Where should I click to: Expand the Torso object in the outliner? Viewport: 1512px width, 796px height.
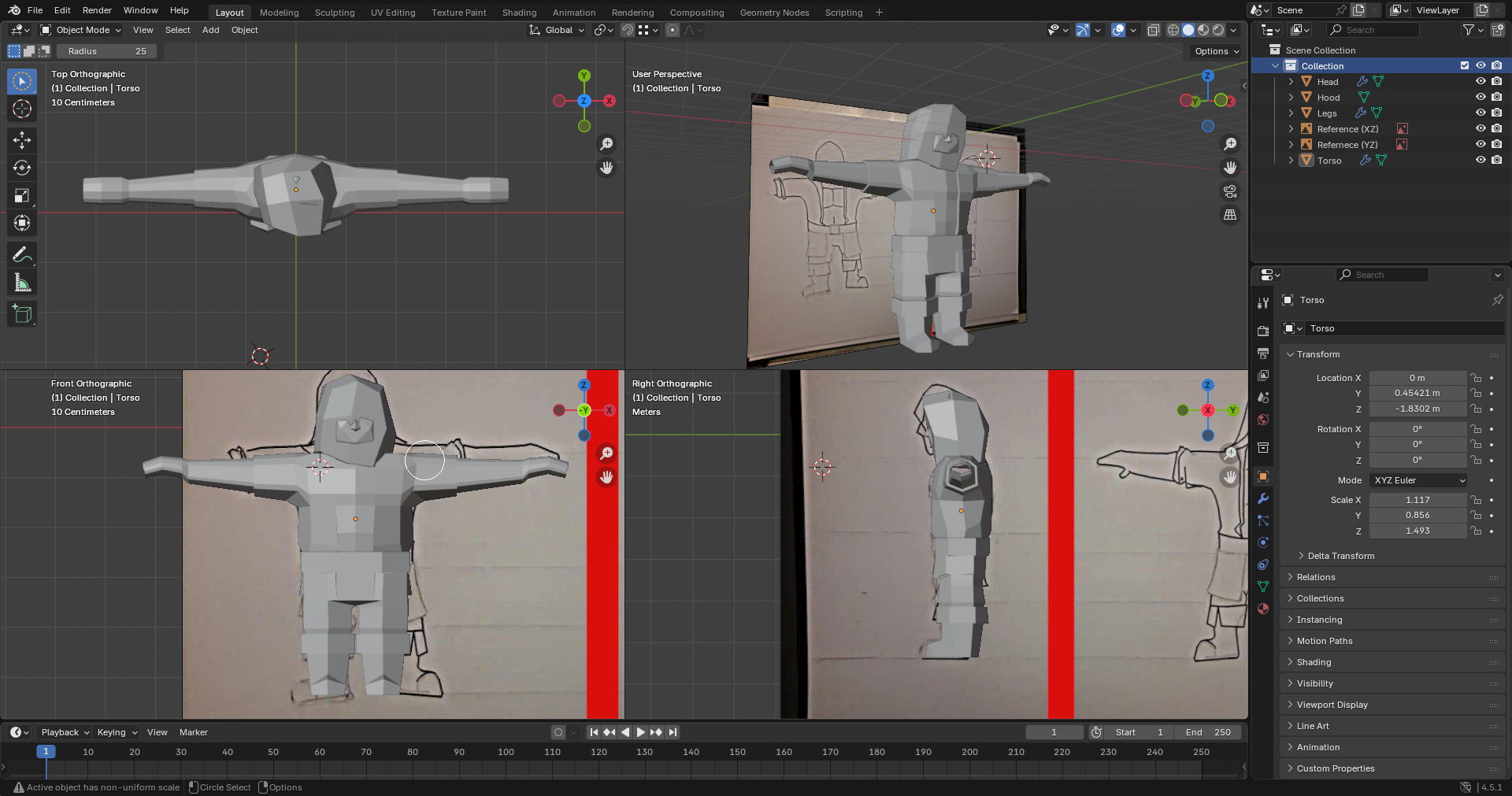(x=1291, y=160)
